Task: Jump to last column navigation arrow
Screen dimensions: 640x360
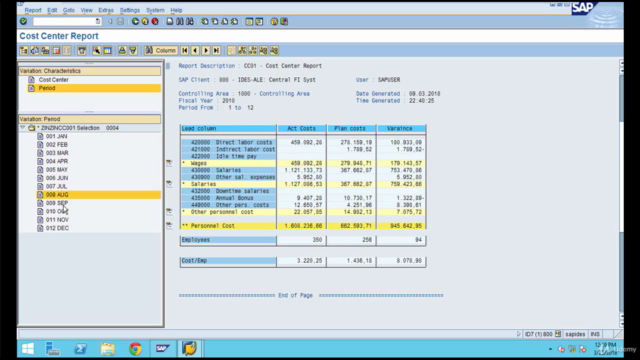Action: [216, 50]
